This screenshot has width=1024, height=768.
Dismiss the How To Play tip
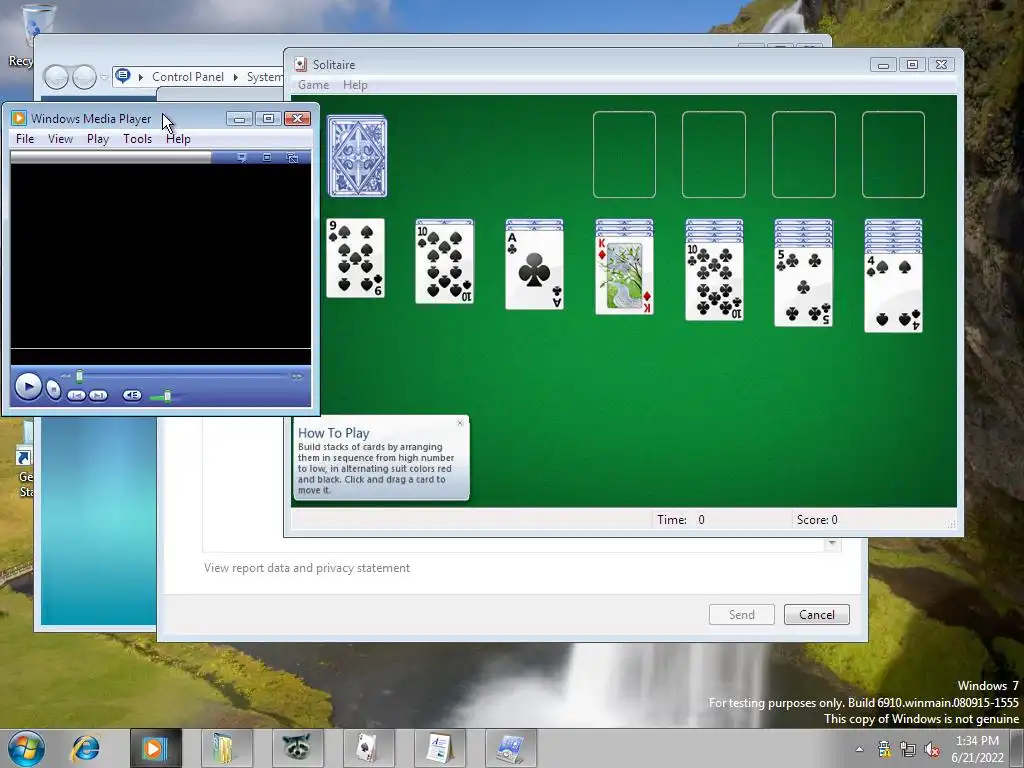(x=460, y=423)
